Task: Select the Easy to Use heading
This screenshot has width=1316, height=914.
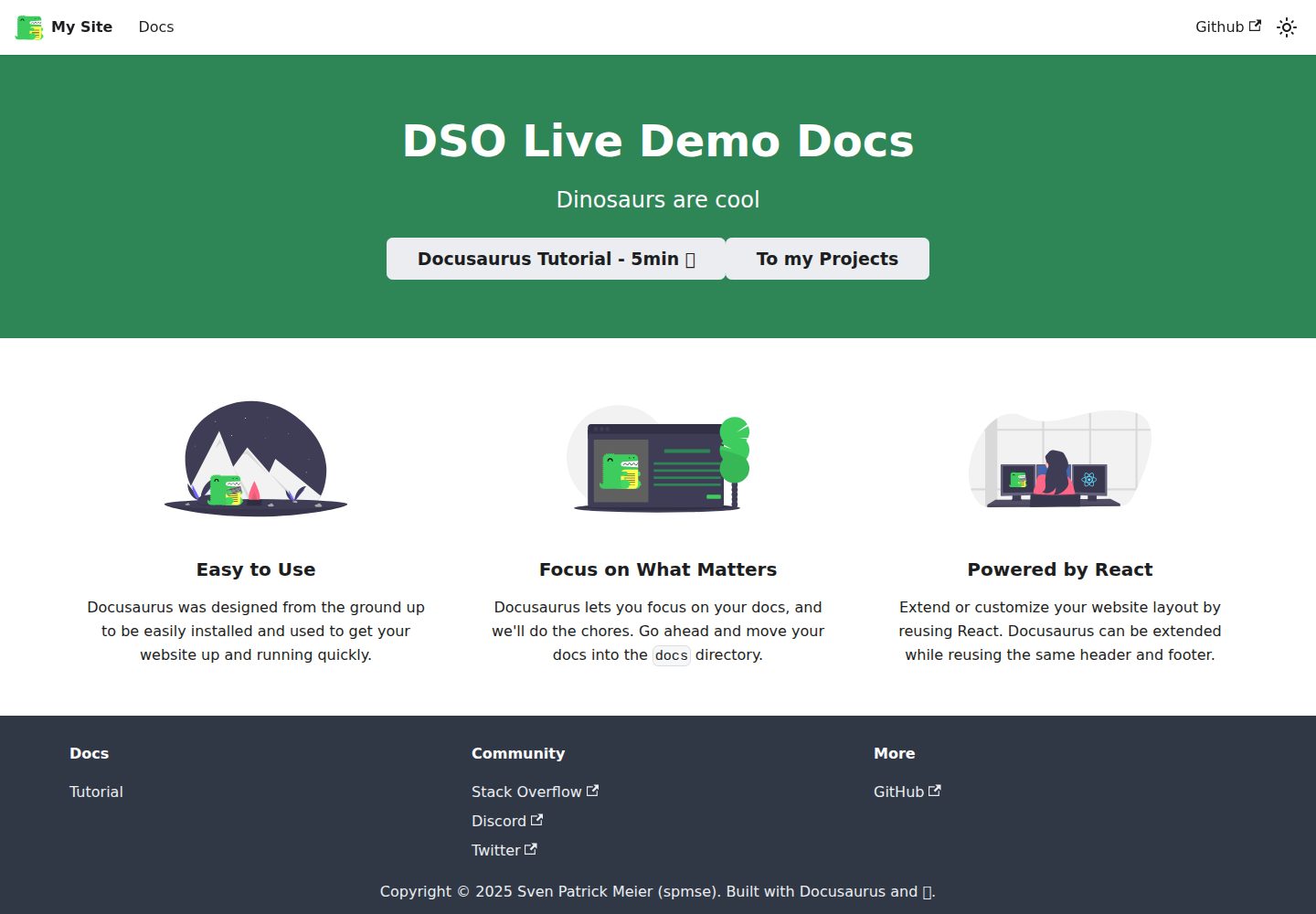Action: click(256, 569)
